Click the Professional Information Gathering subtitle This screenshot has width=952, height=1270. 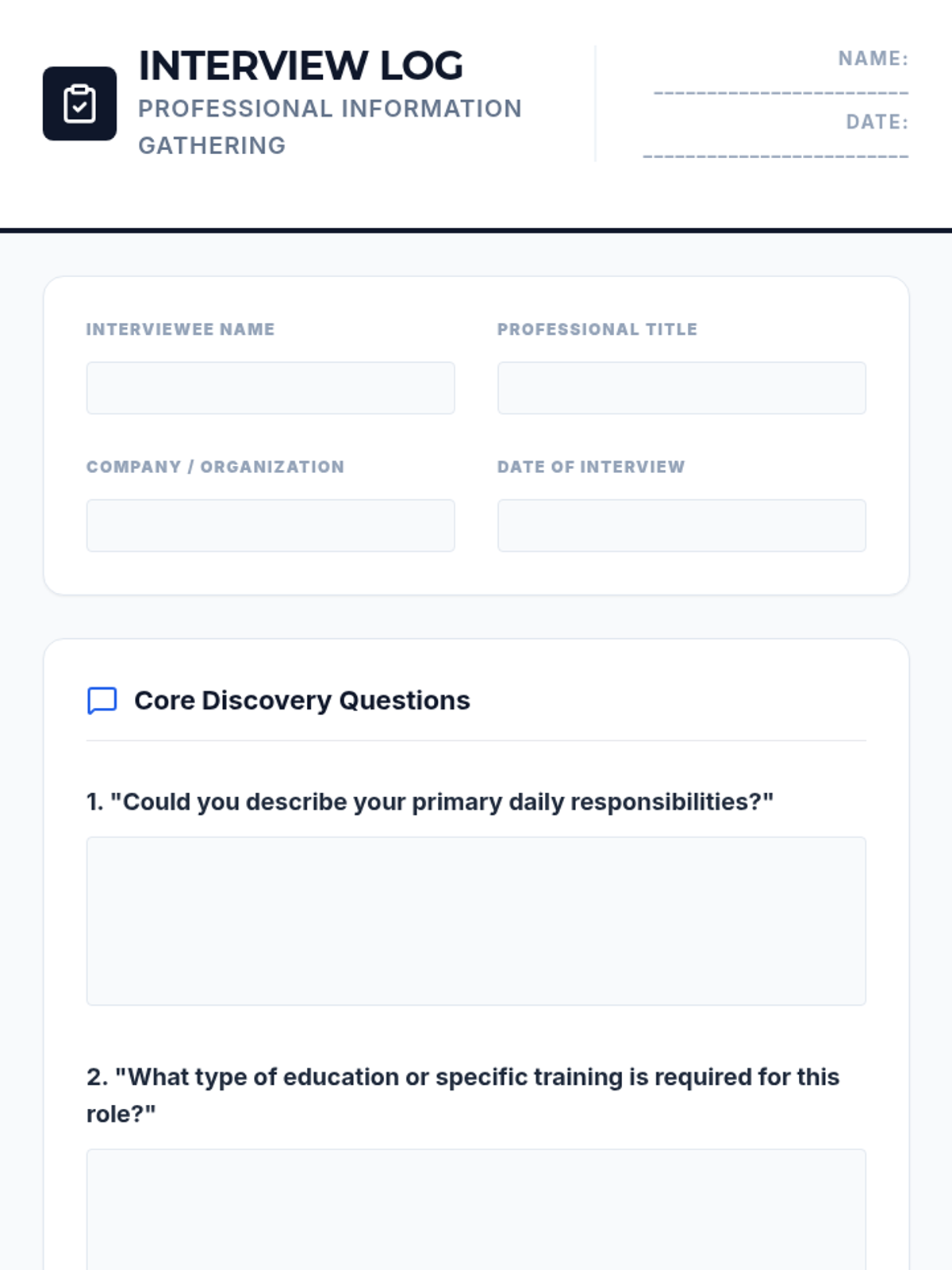click(329, 127)
